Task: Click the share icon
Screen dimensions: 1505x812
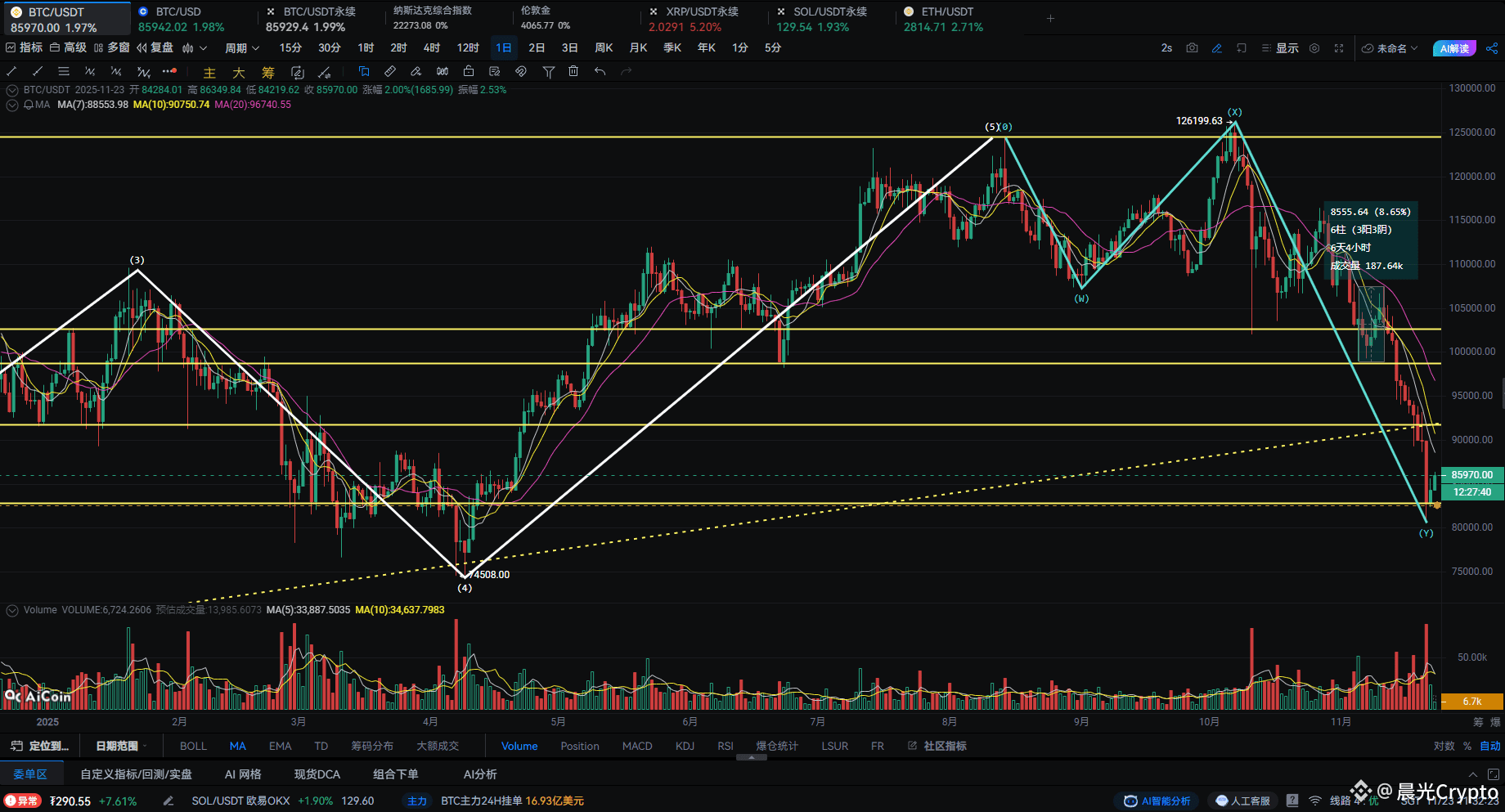Action: coord(1492,48)
